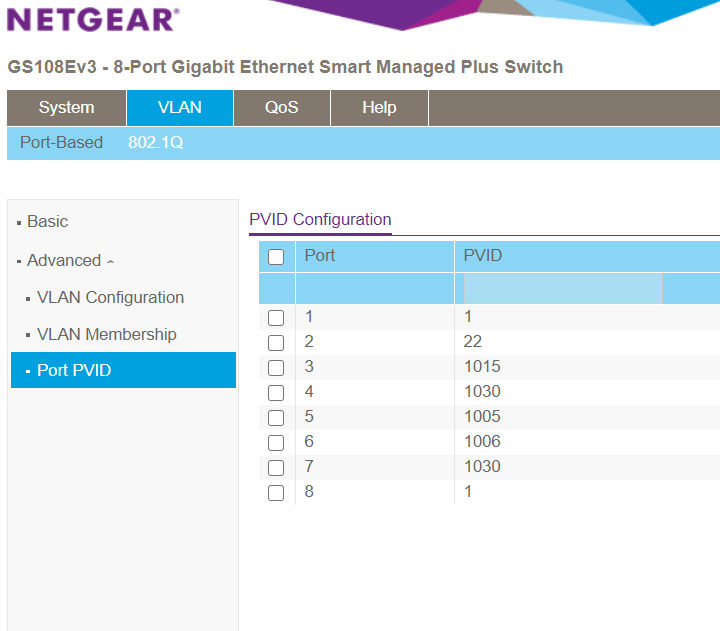Open VLAN Configuration page
The width and height of the screenshot is (720, 631).
coord(110,298)
